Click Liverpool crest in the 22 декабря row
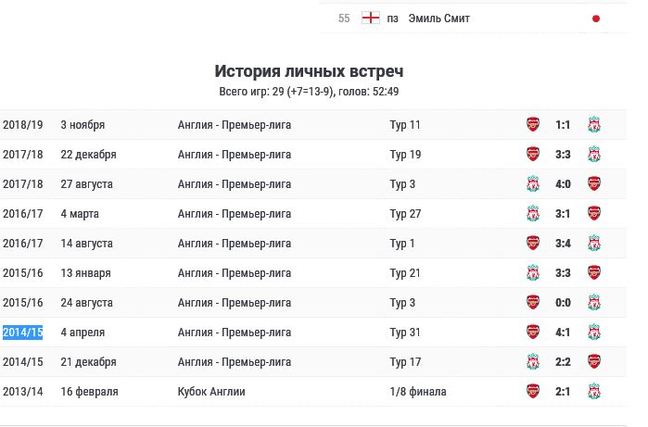Screen dimensions: 648x427 point(593,155)
